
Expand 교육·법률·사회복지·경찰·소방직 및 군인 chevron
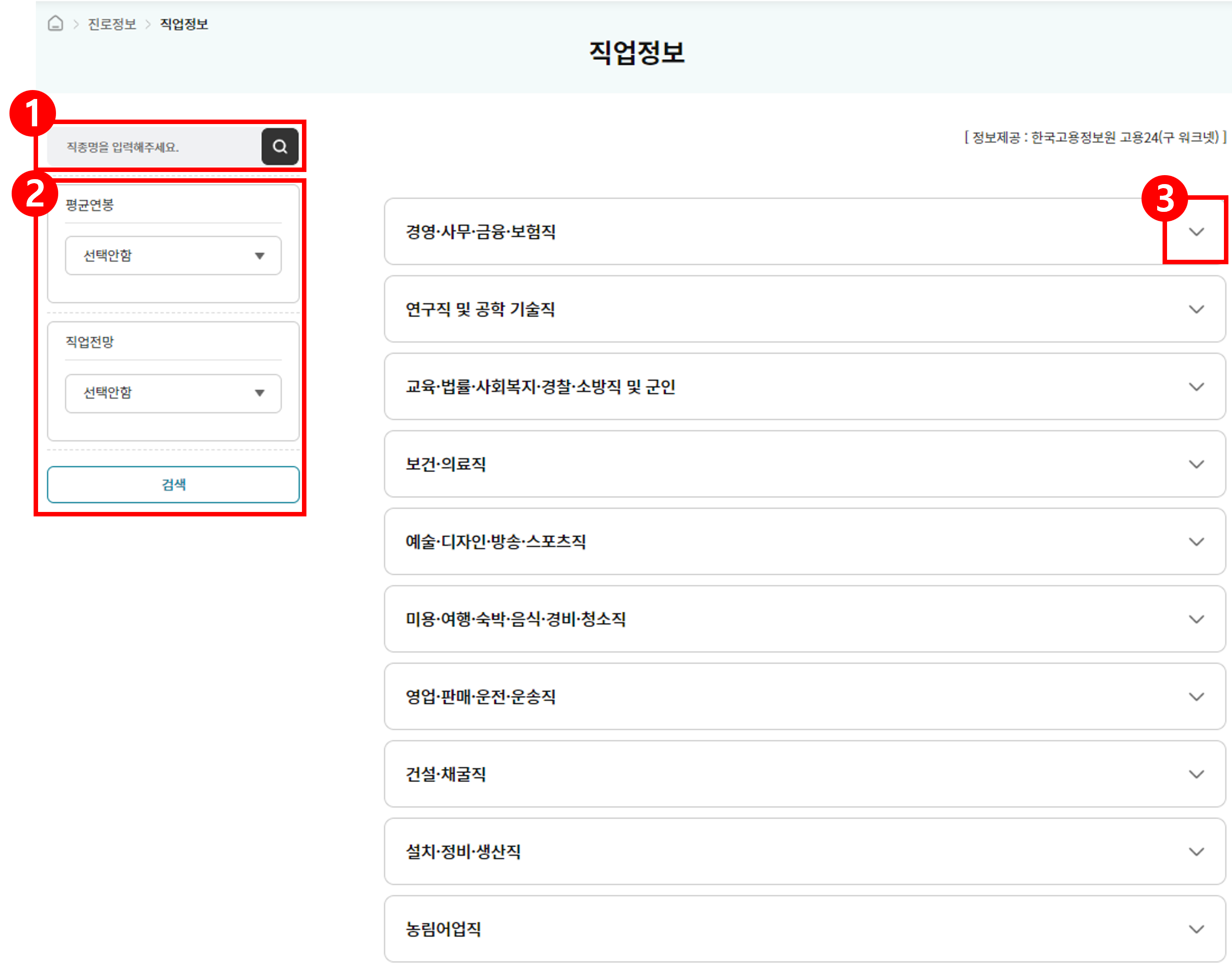click(x=1196, y=387)
